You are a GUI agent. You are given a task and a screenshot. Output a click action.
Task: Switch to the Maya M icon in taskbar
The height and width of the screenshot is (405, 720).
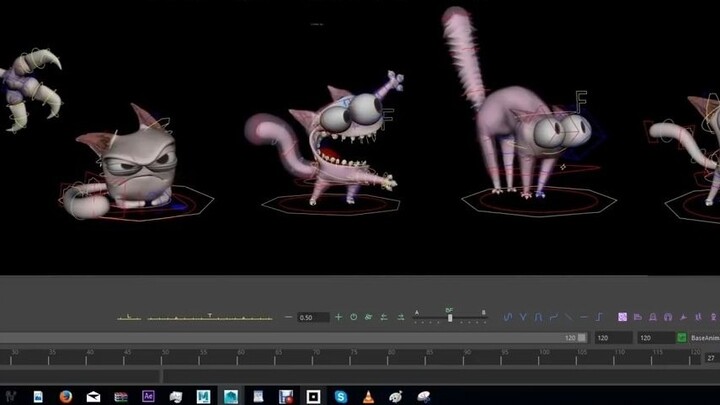(x=203, y=396)
